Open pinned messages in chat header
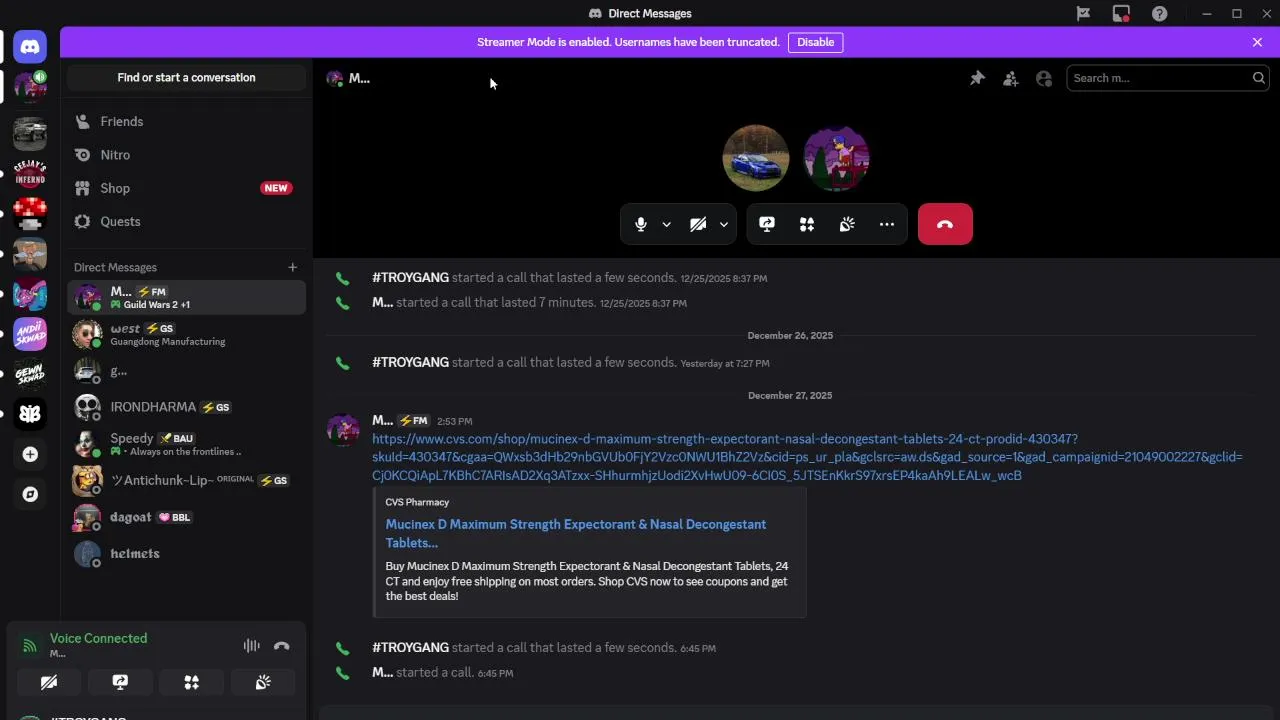This screenshot has width=1280, height=720. click(x=977, y=78)
